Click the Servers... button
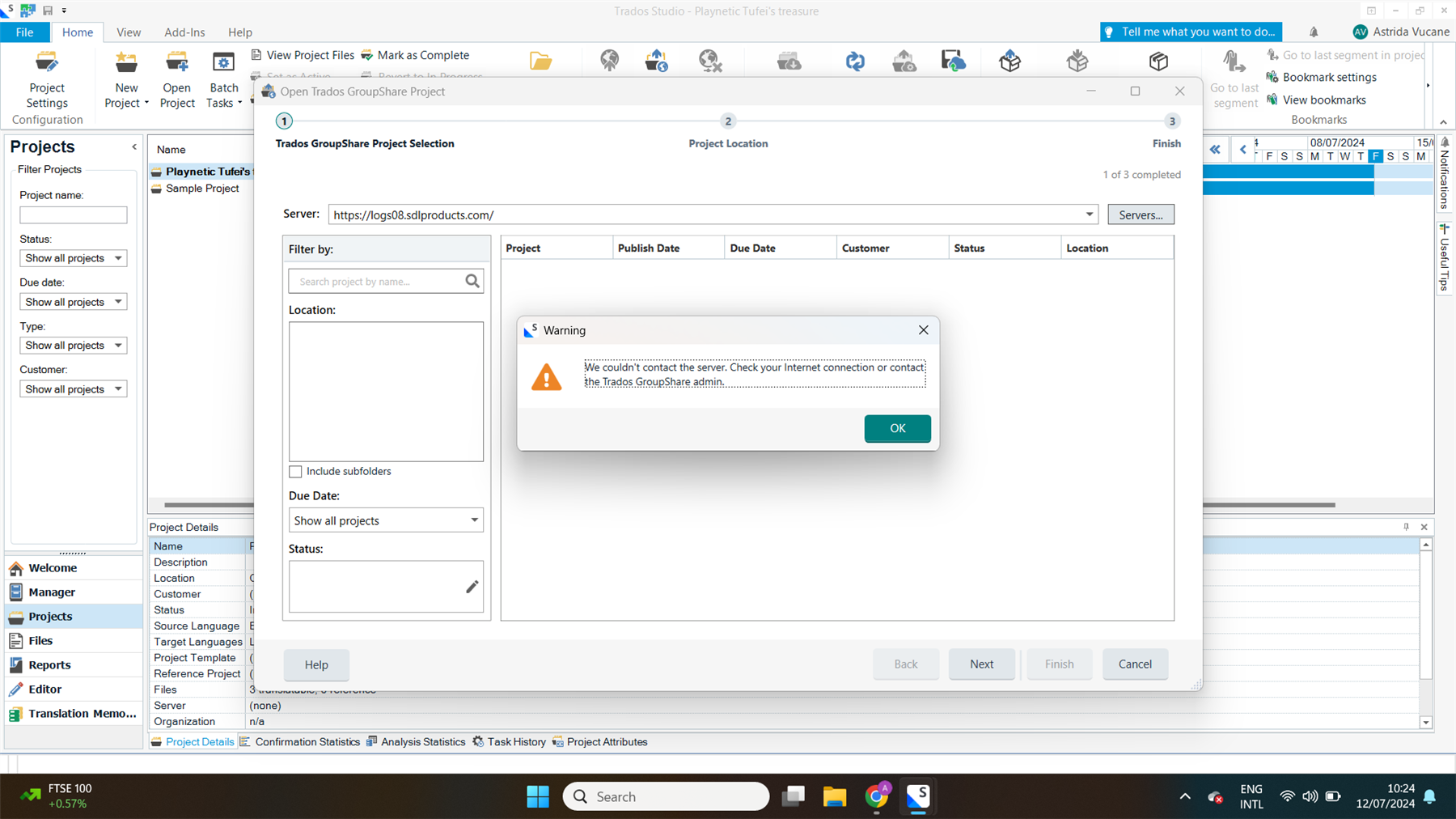The image size is (1456, 819). coord(1141,214)
